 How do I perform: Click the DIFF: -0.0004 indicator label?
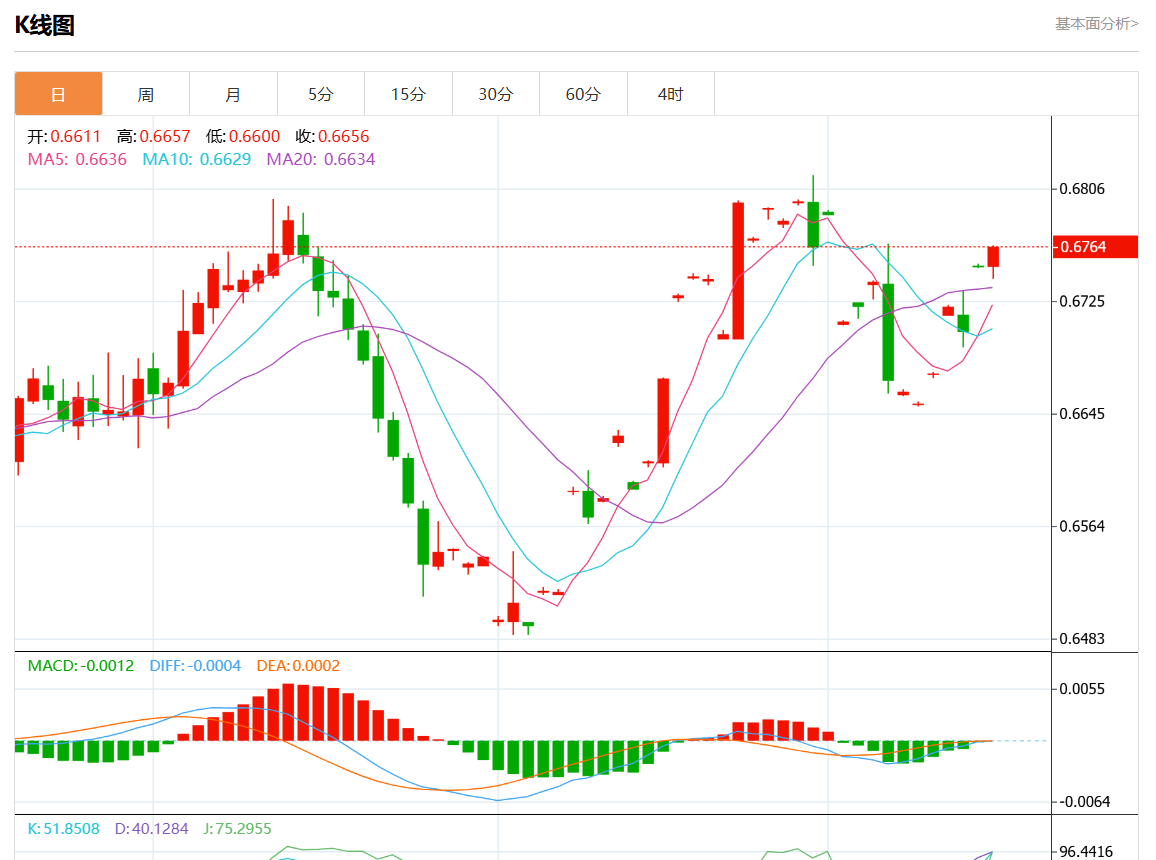tap(195, 665)
